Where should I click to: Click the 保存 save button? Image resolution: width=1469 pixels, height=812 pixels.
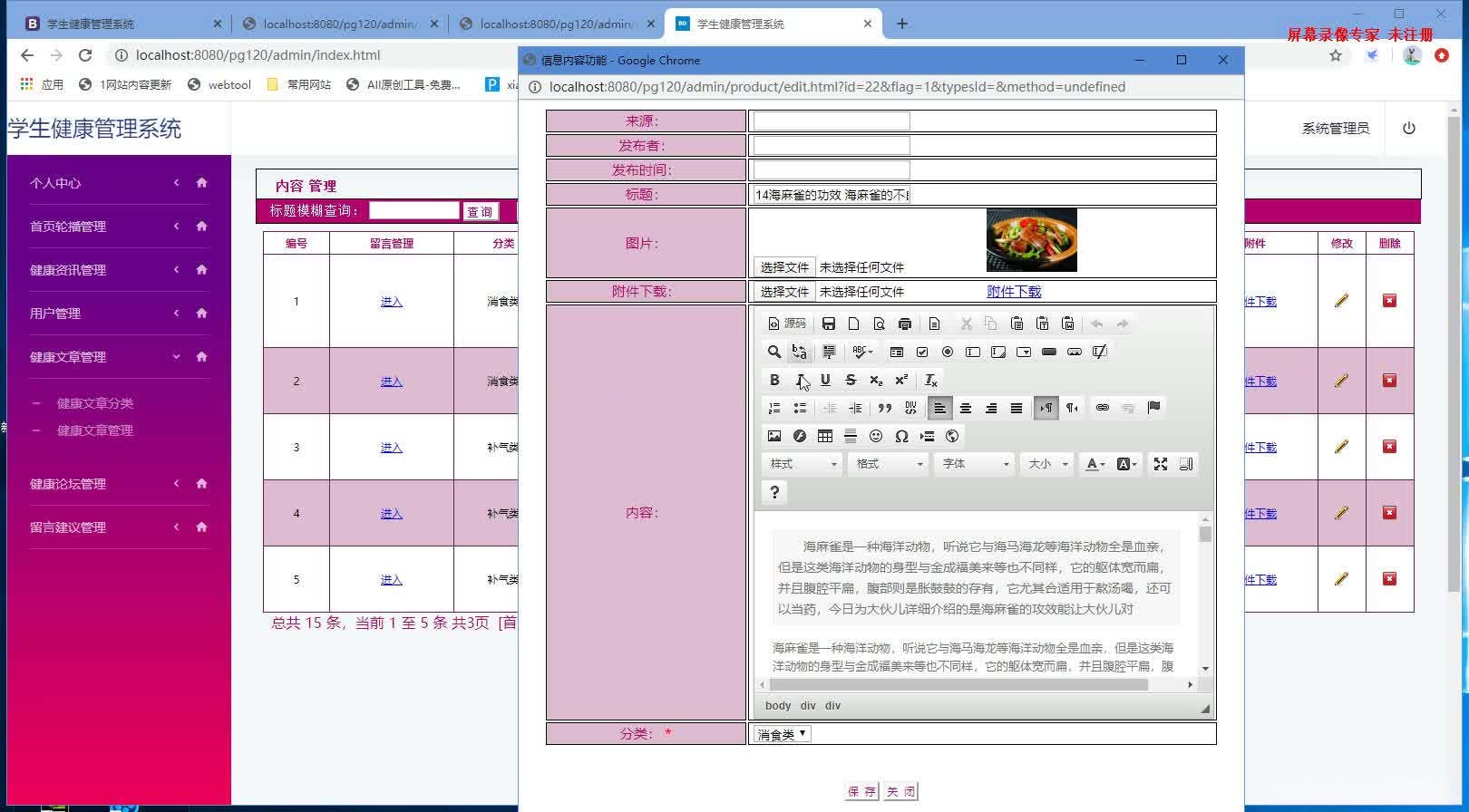861,791
